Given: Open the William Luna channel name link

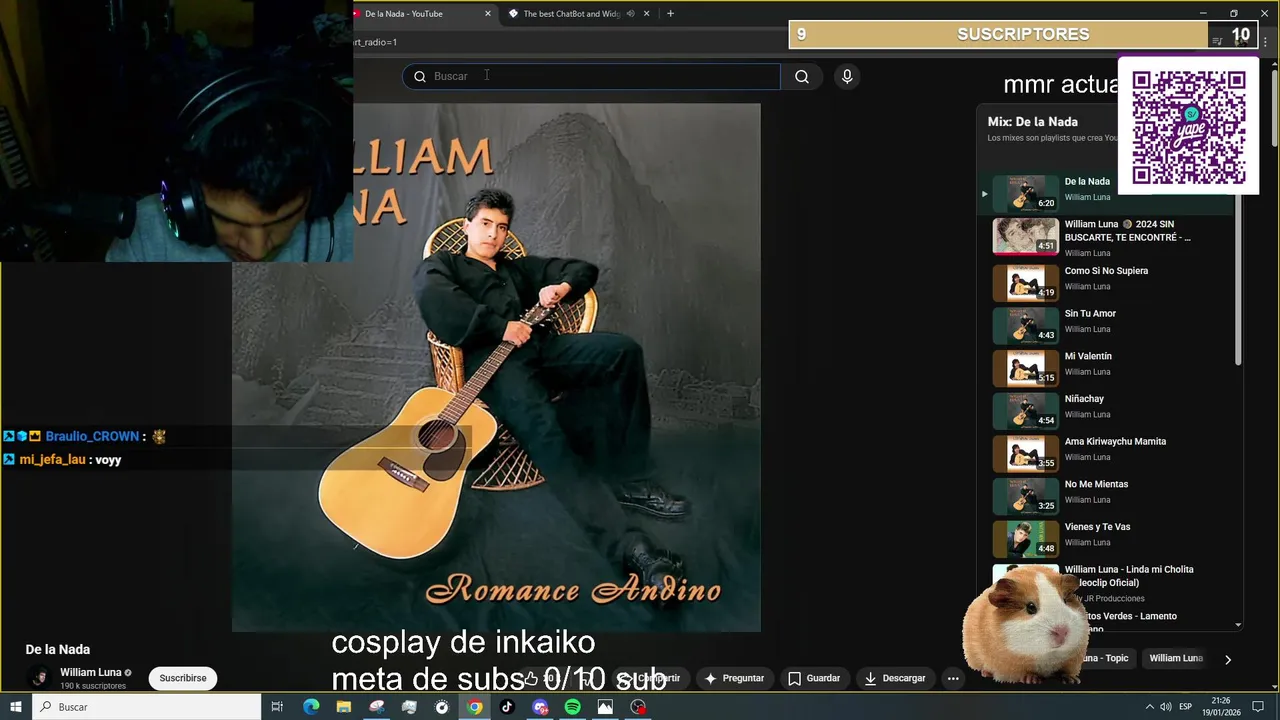Looking at the screenshot, I should [x=91, y=672].
